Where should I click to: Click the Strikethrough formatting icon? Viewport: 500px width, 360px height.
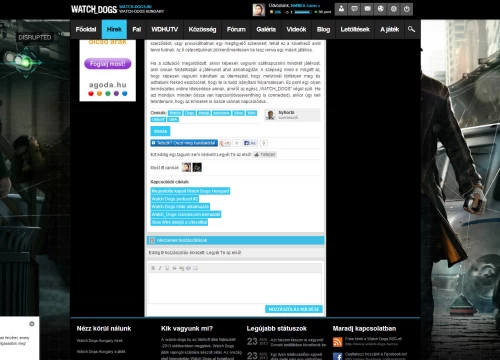click(174, 268)
